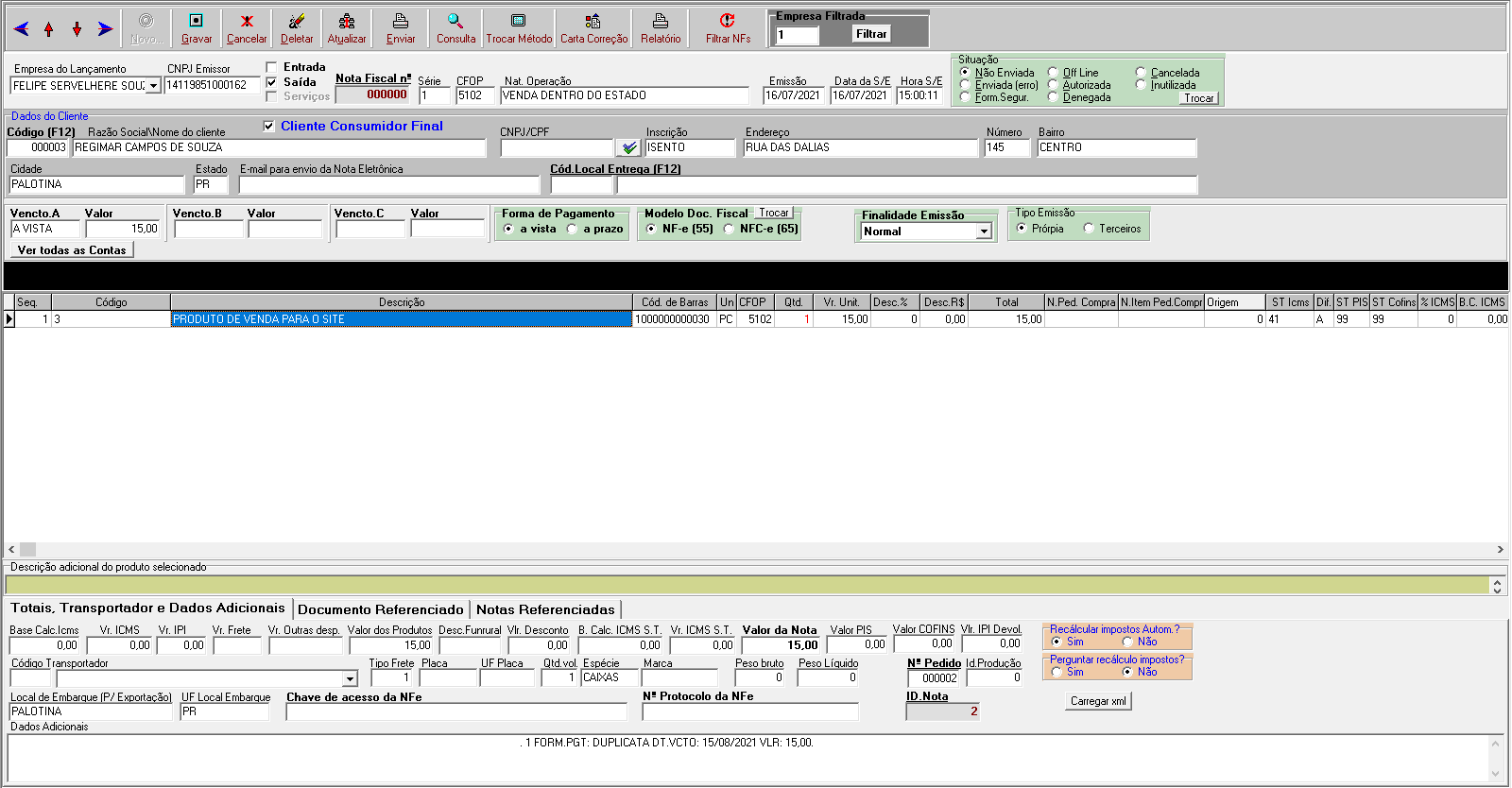Image resolution: width=1512 pixels, height=788 pixels.
Task: Click the Filtrar NFs icon
Action: (728, 21)
